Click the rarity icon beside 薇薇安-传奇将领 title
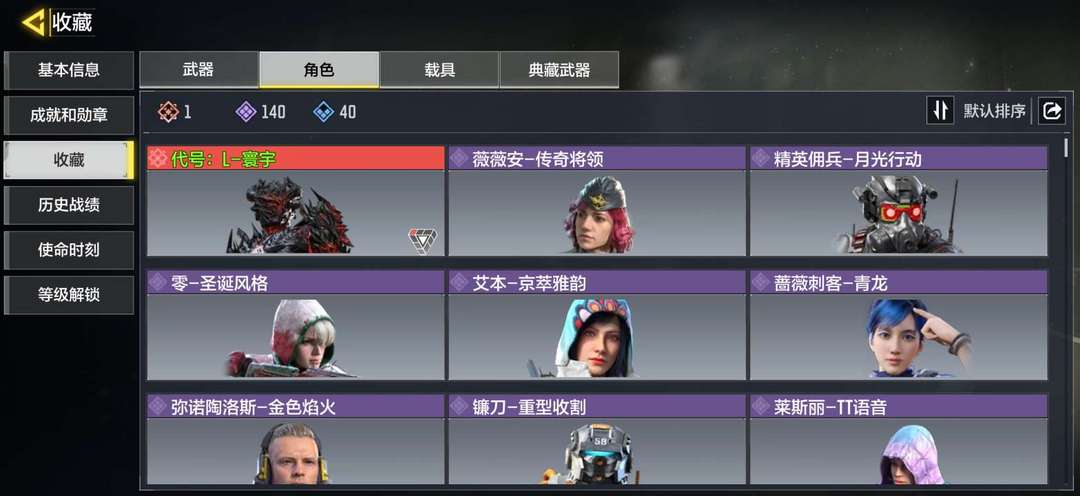 click(x=459, y=158)
